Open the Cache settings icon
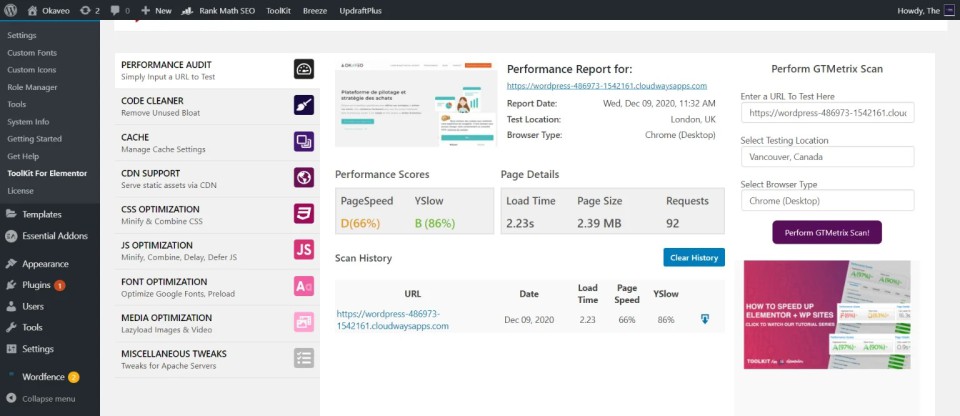Screen dimensions: 960x416 [x=304, y=141]
